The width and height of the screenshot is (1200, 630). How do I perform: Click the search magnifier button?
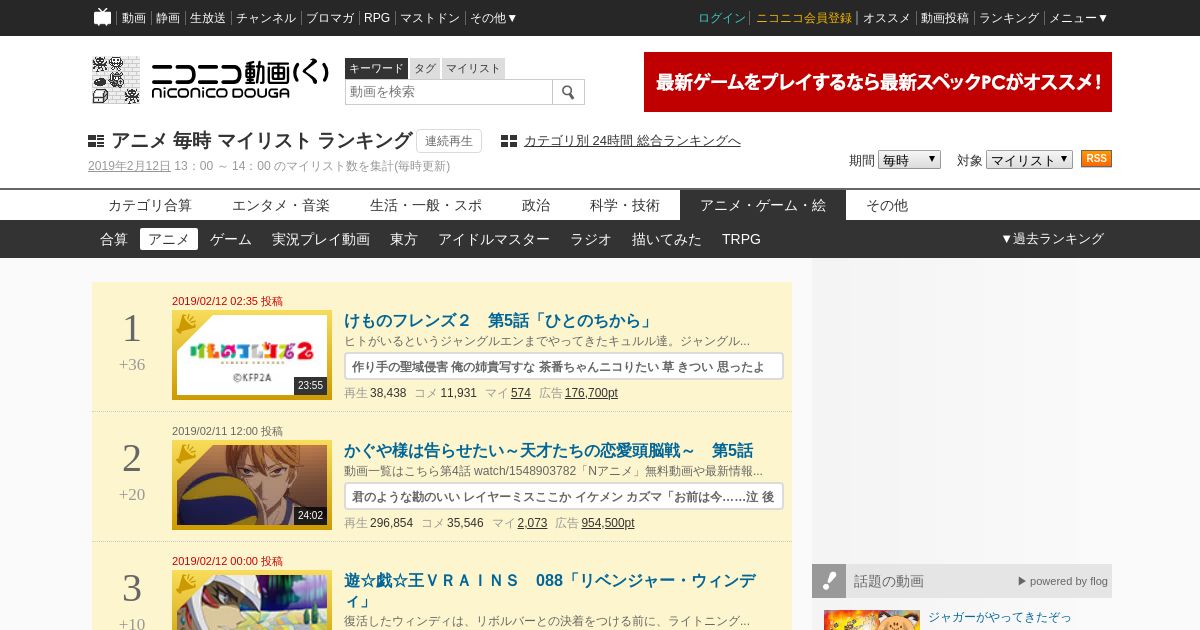(568, 92)
